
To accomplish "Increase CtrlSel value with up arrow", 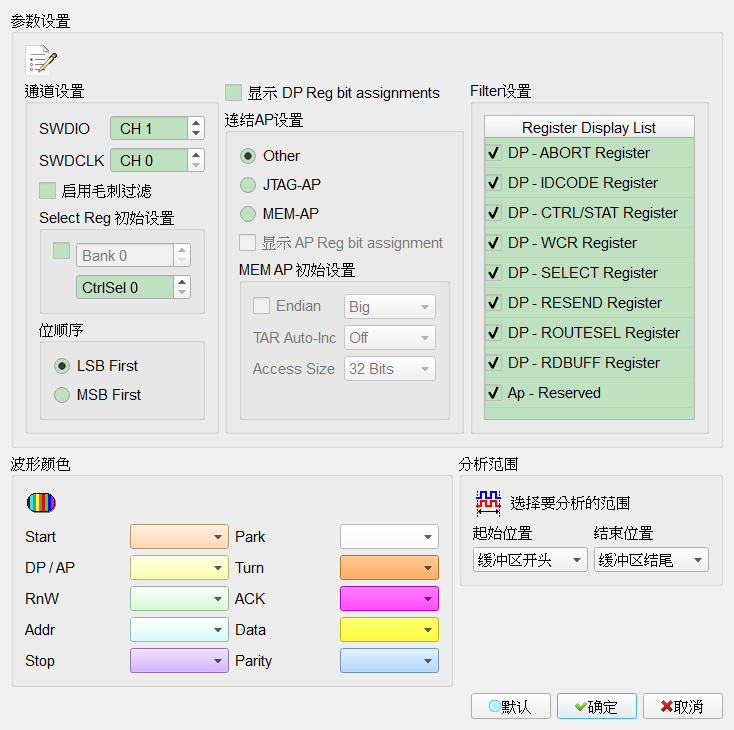I will [182, 281].
